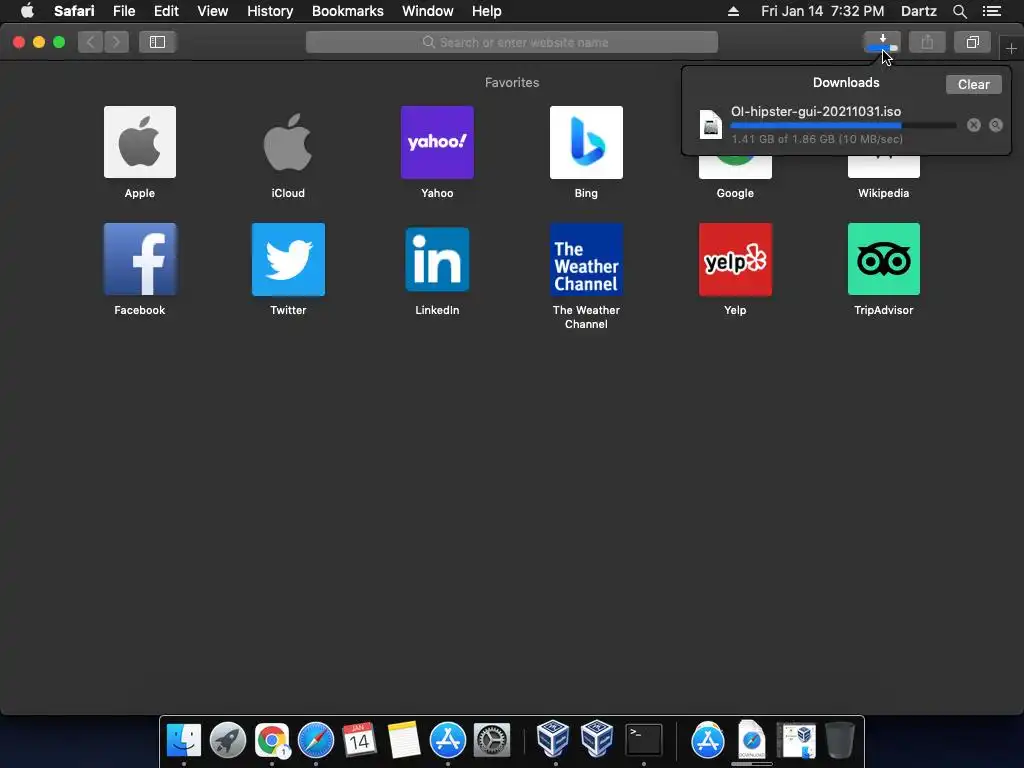The image size is (1024, 768).
Task: Open Google Chrome from the Dock
Action: [272, 741]
